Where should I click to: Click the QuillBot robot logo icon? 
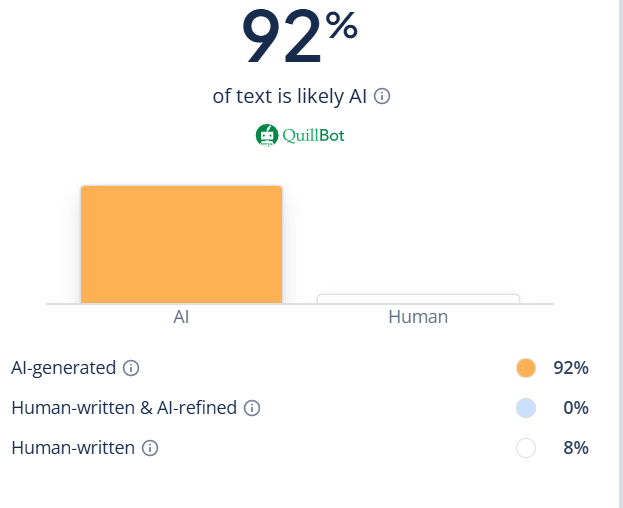pyautogui.click(x=266, y=135)
